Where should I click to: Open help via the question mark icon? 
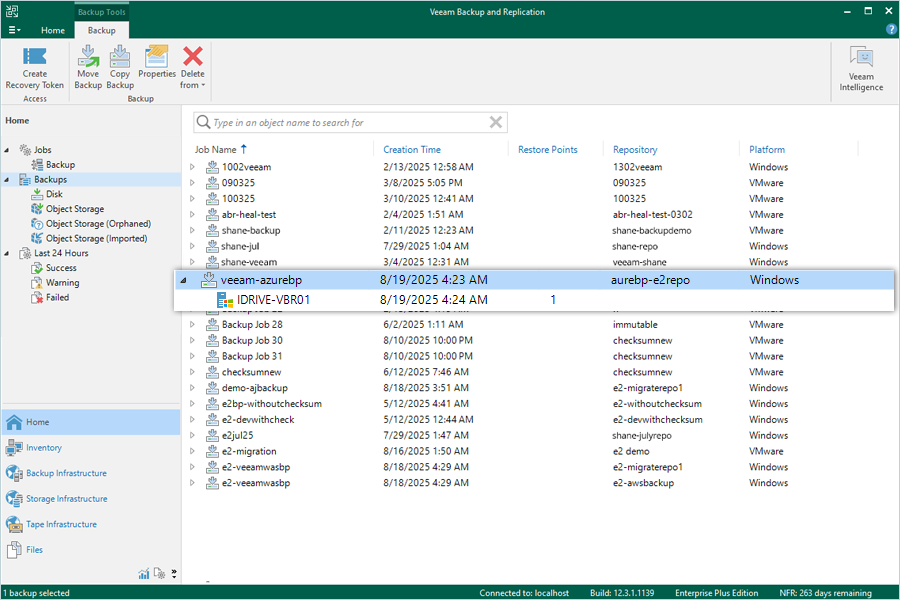(x=891, y=30)
